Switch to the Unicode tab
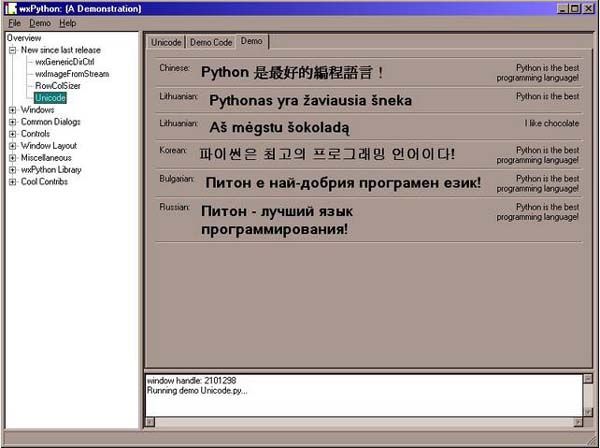The image size is (600, 448). pos(166,42)
